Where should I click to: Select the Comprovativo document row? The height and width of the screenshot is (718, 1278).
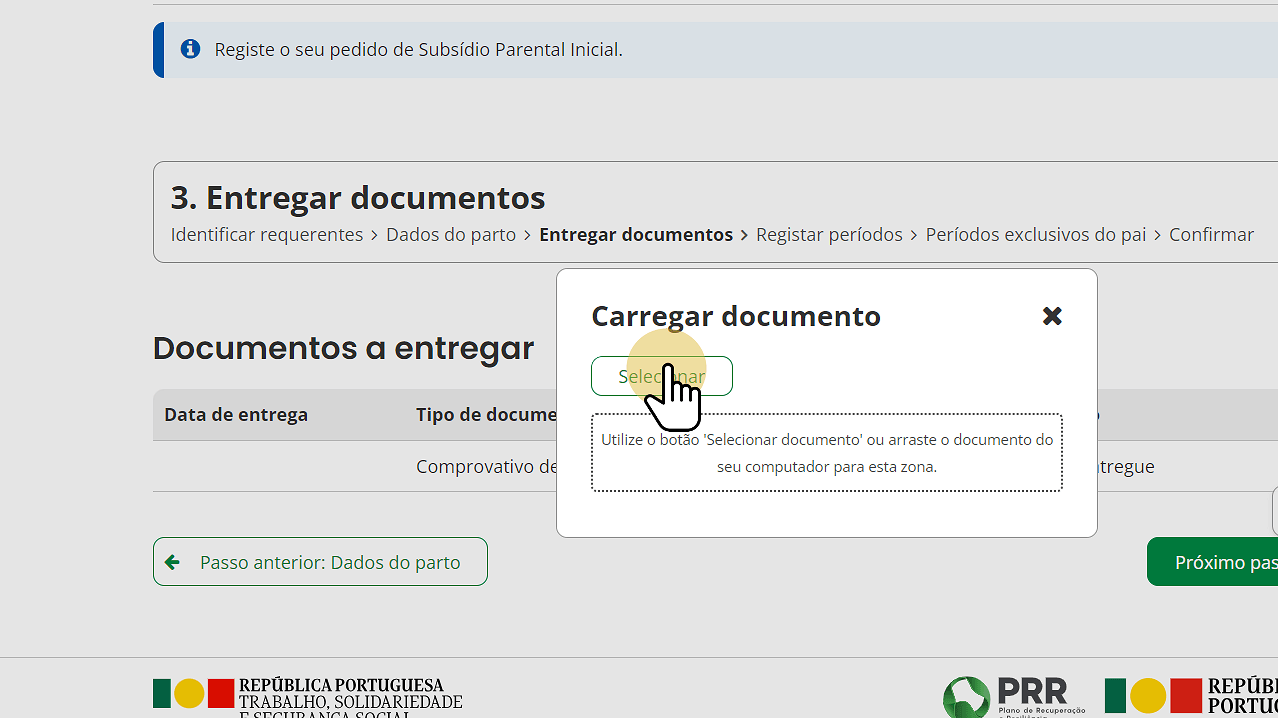pyautogui.click(x=486, y=466)
